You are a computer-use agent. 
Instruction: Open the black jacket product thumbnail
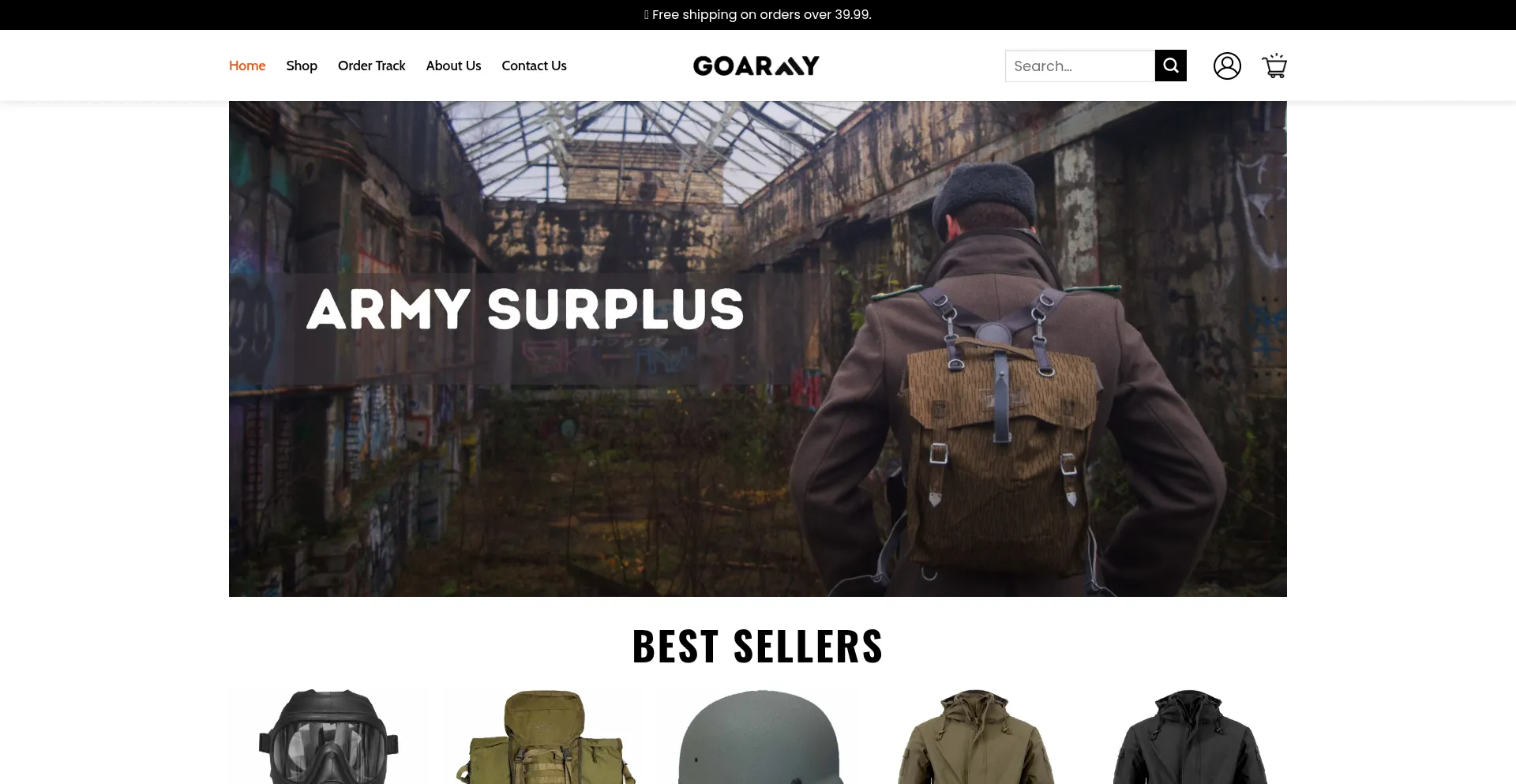coord(1189,737)
